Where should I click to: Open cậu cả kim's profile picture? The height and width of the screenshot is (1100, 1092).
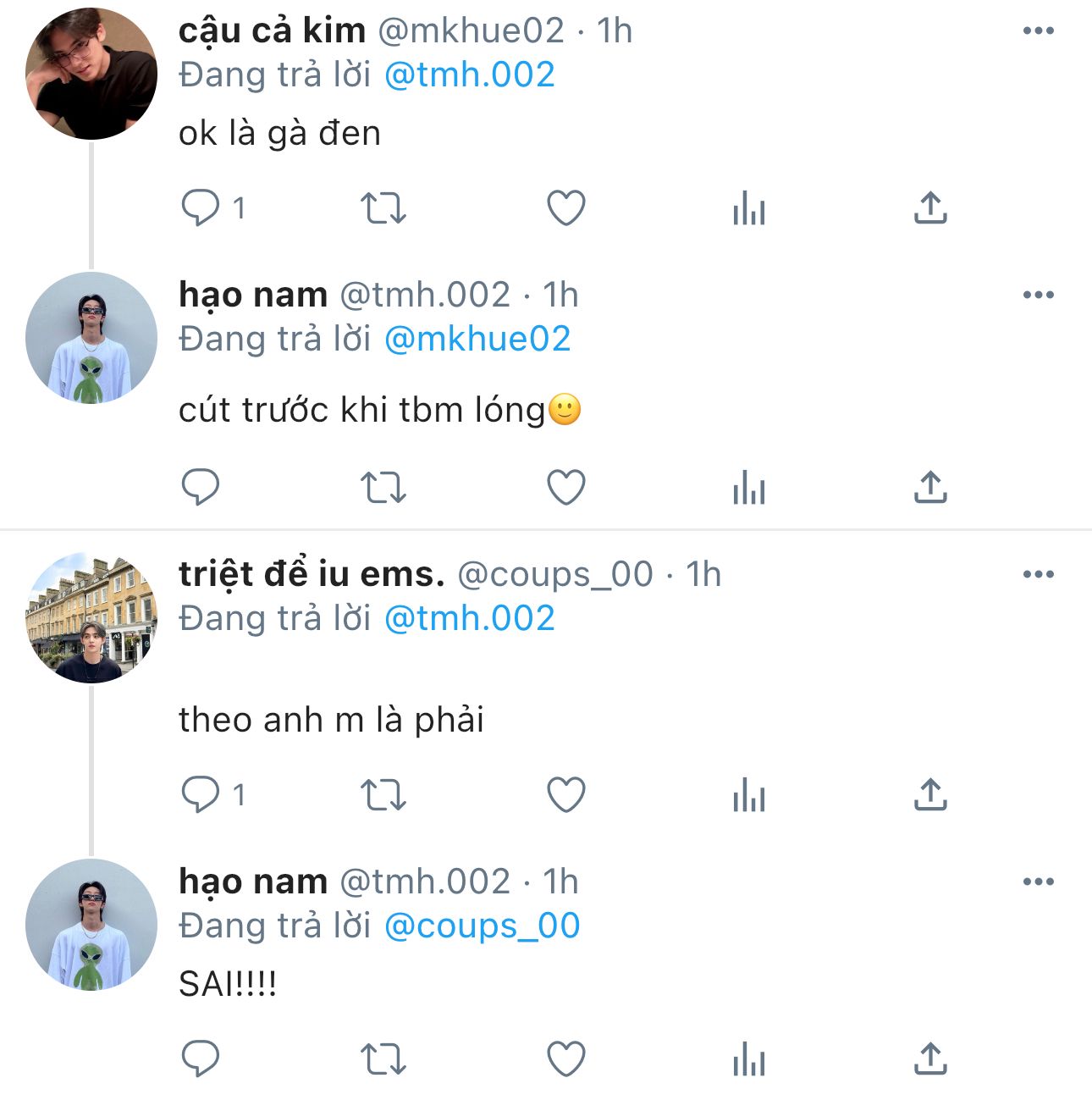point(91,74)
